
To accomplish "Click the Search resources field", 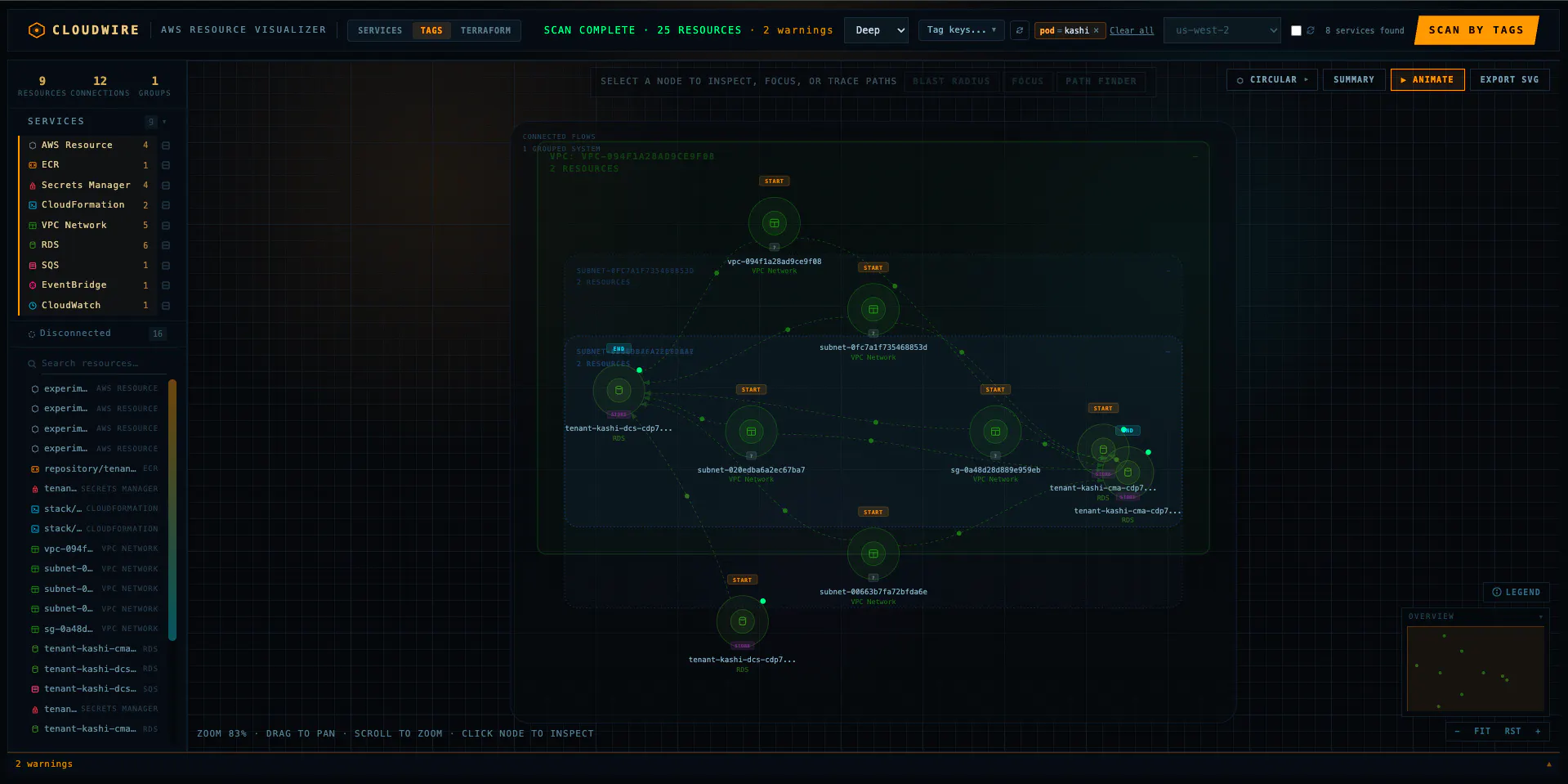I will pos(96,364).
